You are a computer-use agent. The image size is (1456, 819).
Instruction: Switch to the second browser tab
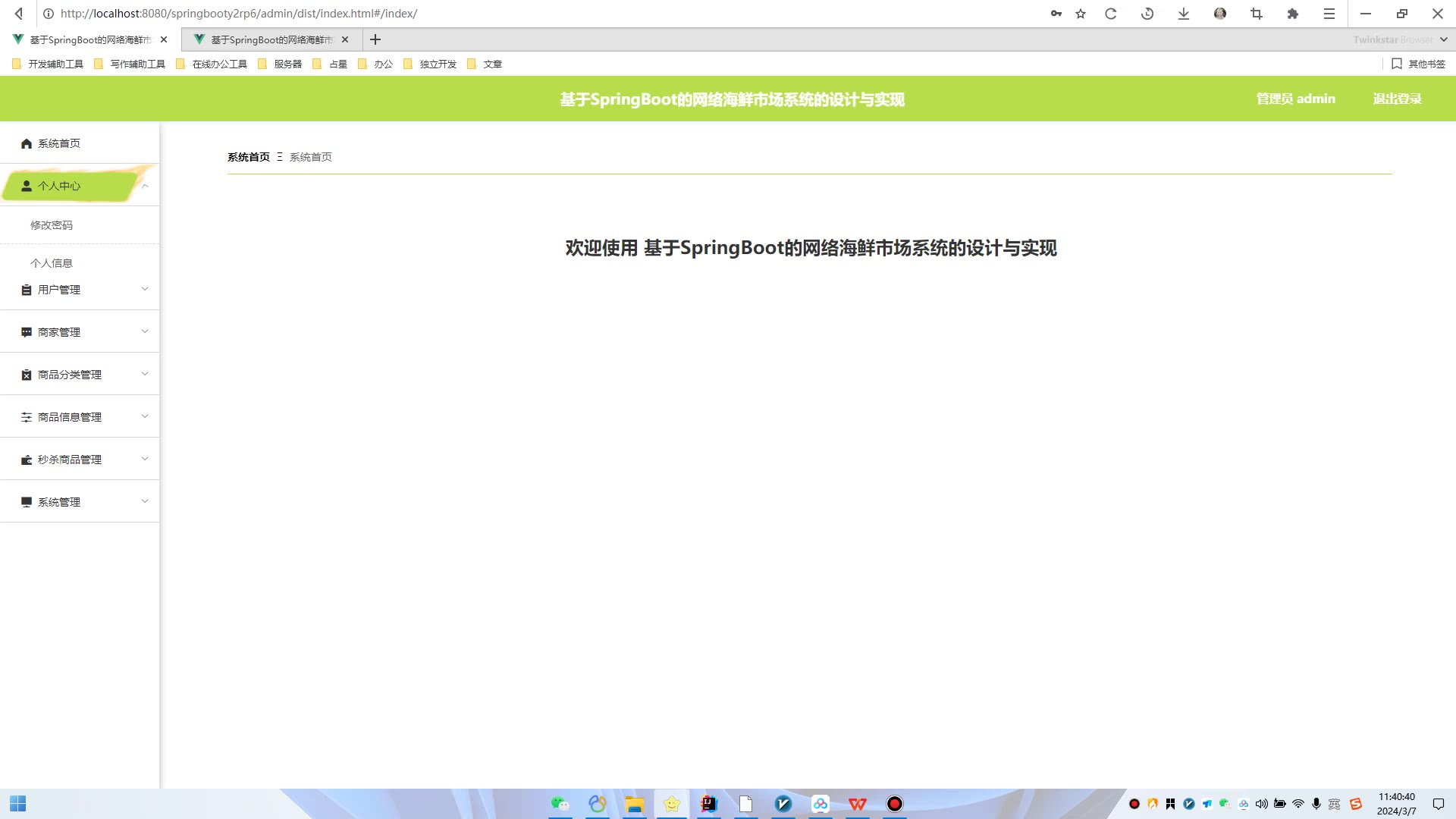[x=271, y=39]
